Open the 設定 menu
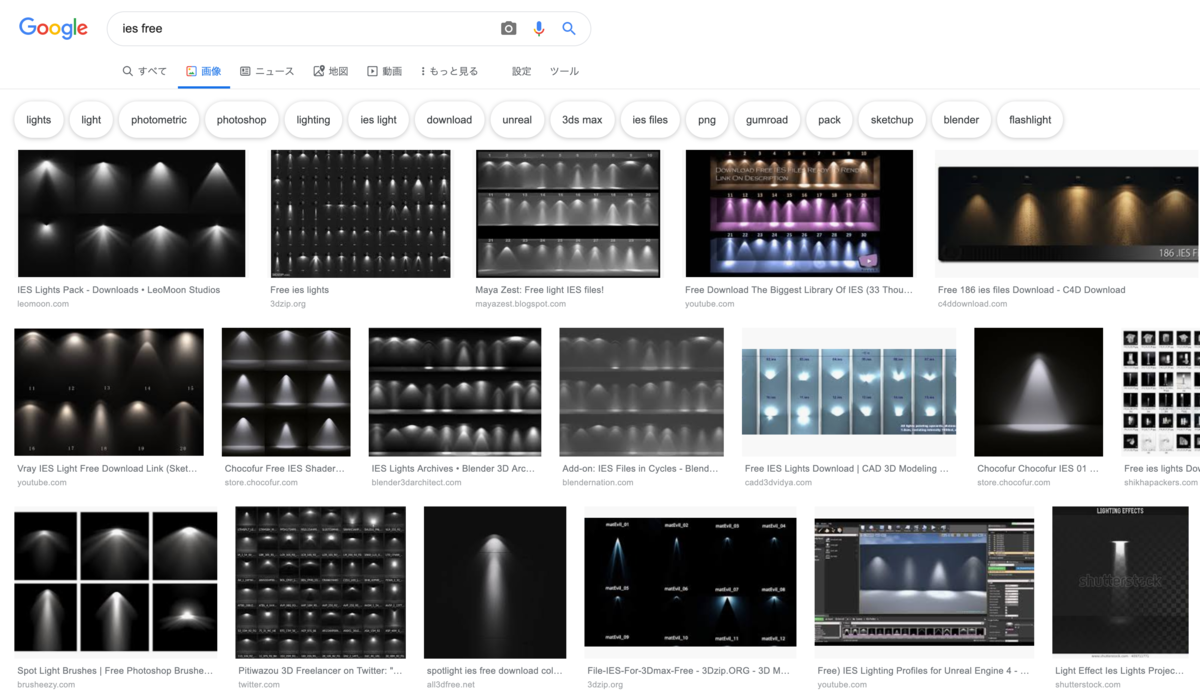Image resolution: width=1200 pixels, height=698 pixels. click(x=520, y=71)
